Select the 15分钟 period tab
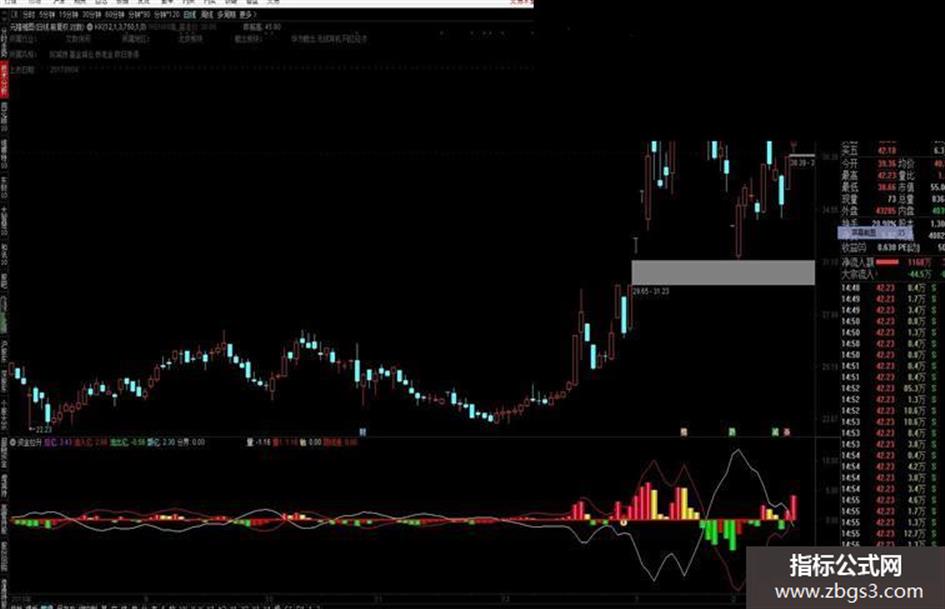 tap(69, 14)
